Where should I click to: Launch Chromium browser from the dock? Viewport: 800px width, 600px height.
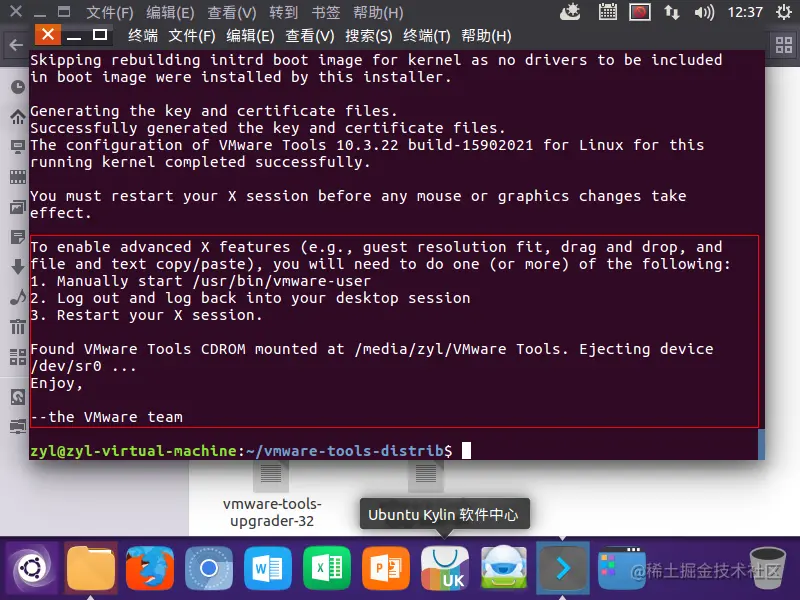(209, 568)
